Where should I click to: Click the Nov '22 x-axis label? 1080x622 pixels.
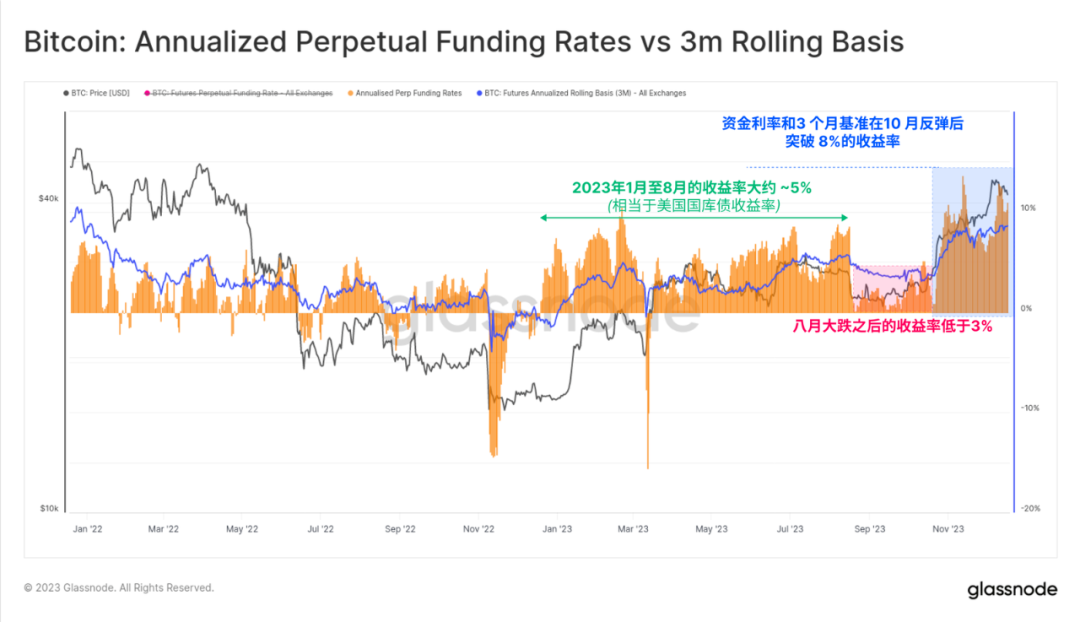481,529
